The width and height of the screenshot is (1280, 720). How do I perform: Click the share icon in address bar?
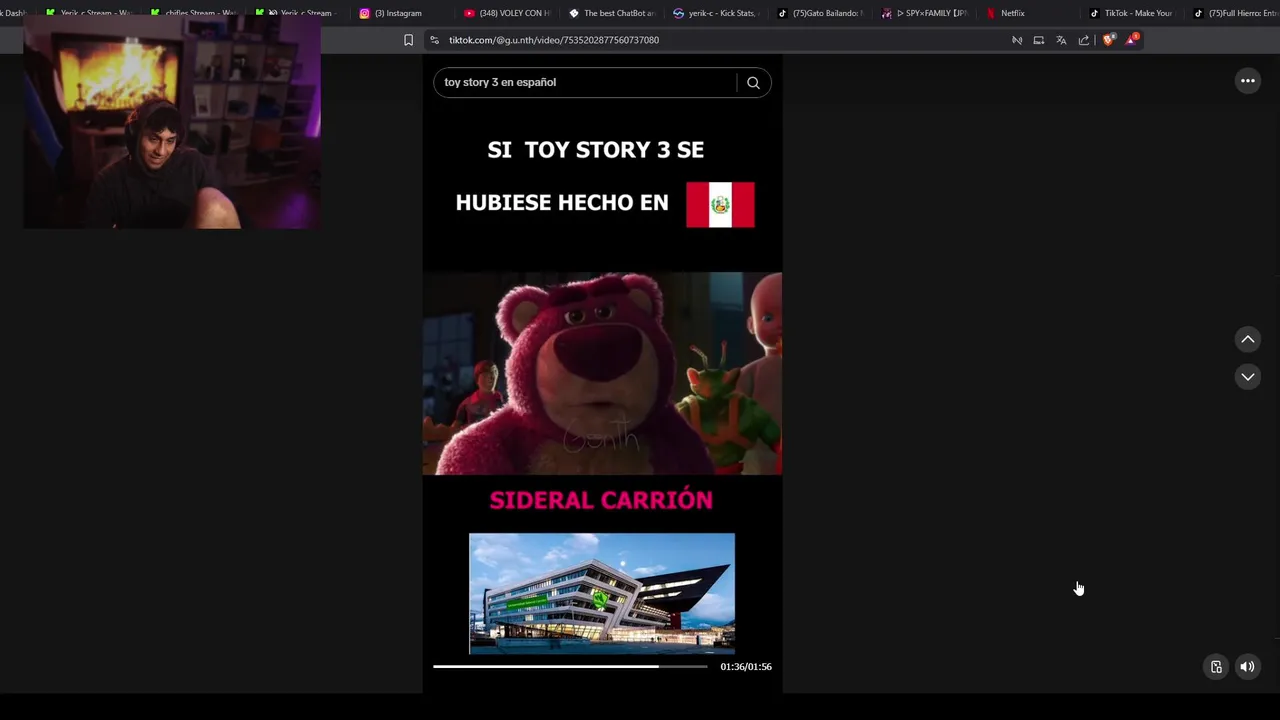click(x=1083, y=40)
